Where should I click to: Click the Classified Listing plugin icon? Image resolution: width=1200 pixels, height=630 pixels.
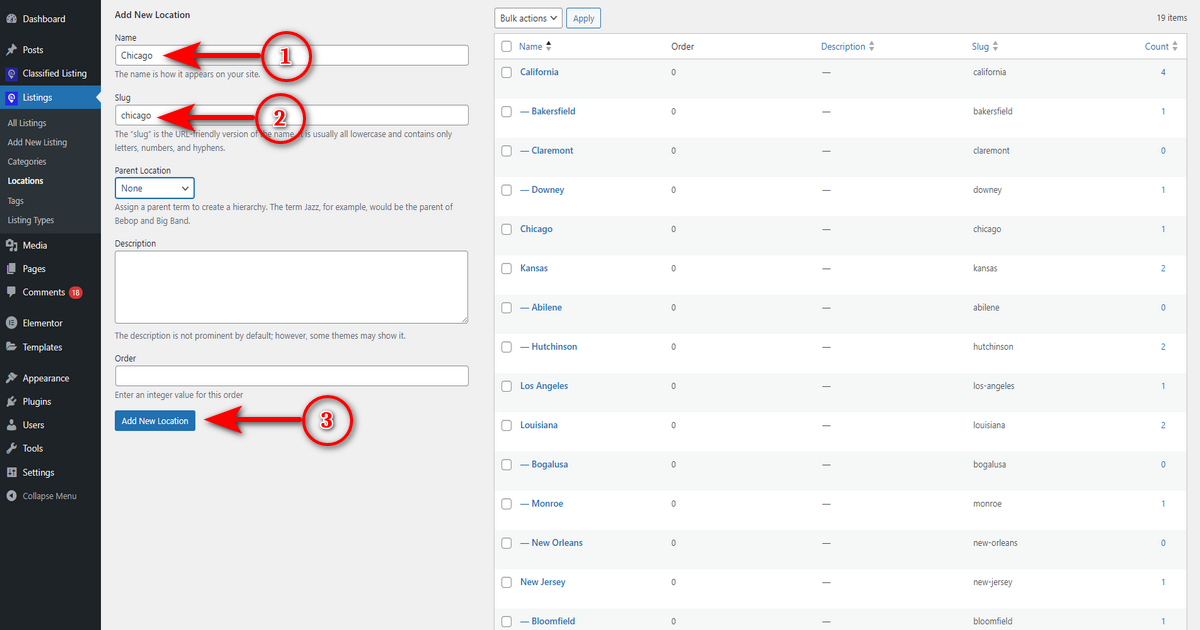coord(11,74)
